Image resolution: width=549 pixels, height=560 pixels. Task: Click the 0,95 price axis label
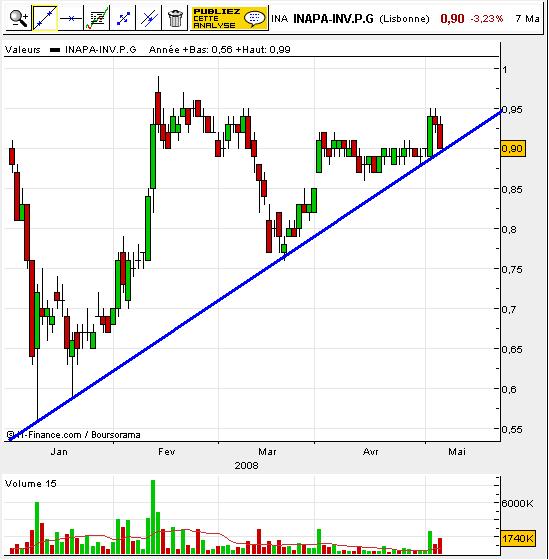point(512,109)
